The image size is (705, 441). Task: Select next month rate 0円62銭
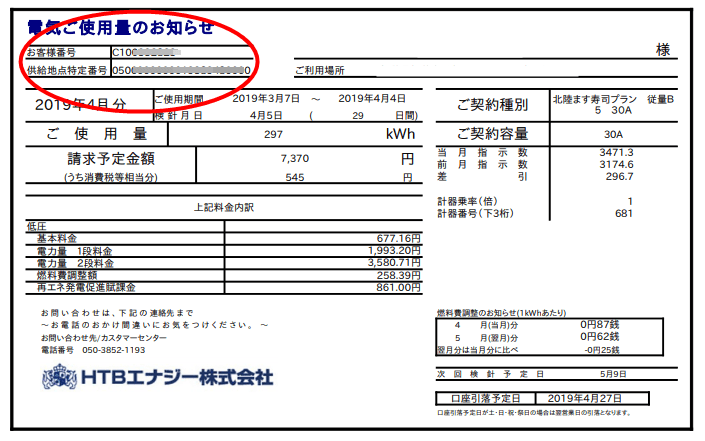click(x=599, y=337)
